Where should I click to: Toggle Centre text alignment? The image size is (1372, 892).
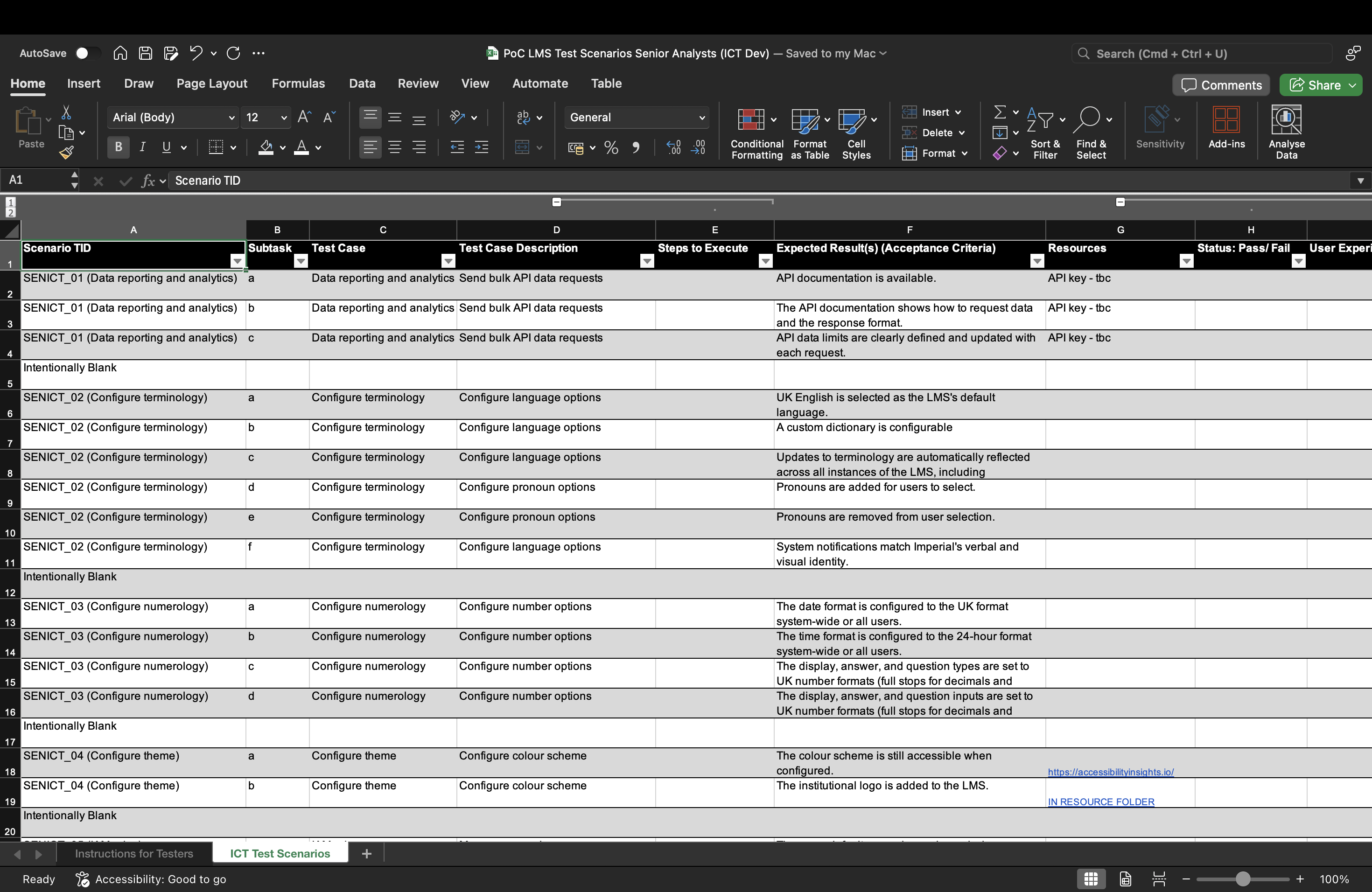[x=395, y=147]
